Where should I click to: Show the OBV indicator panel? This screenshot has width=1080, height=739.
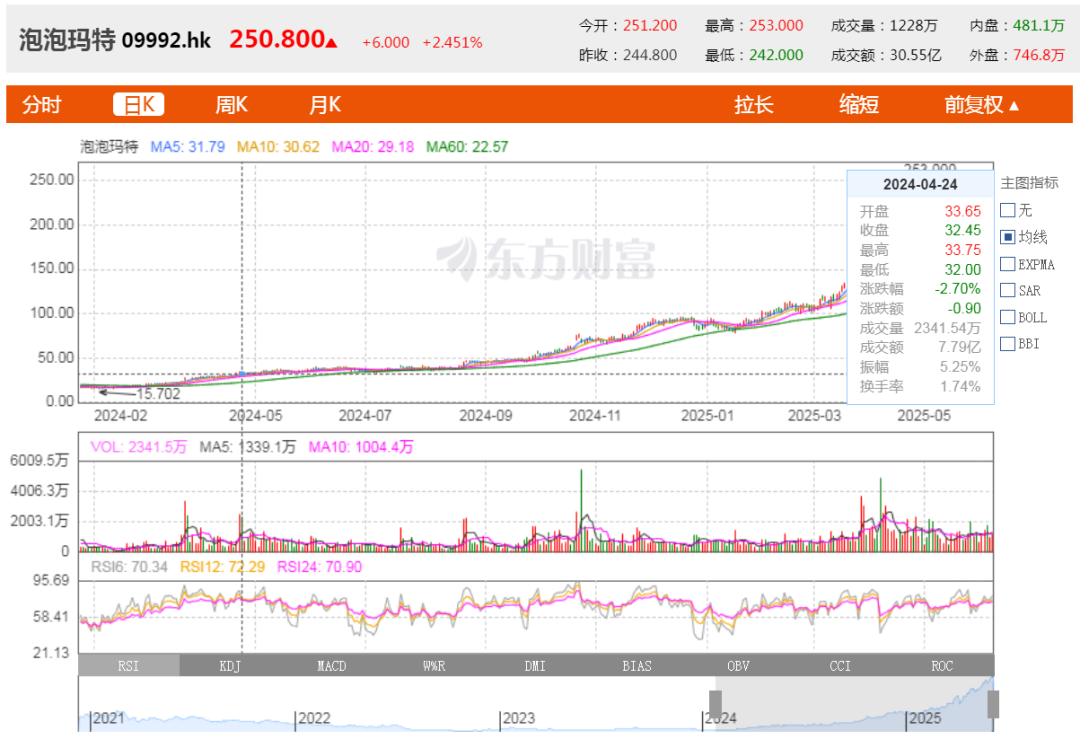click(x=739, y=666)
